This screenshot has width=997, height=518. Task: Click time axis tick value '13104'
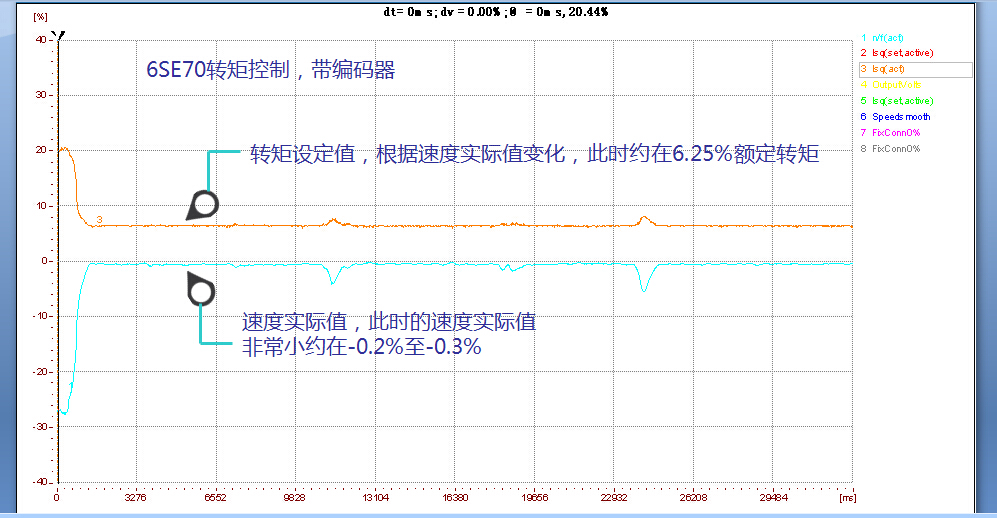point(375,498)
